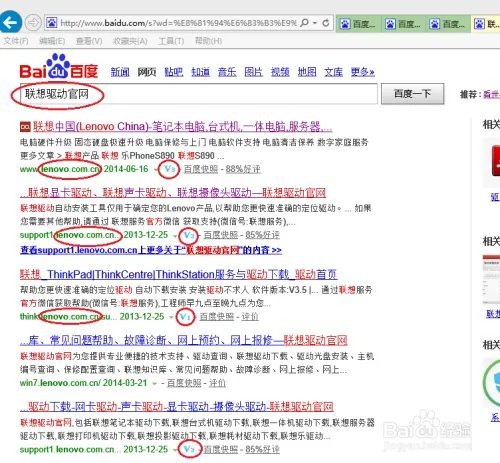Open result 联想中国(Lenovo China)-笔记本电脑
The height and width of the screenshot is (463, 500).
(182, 127)
